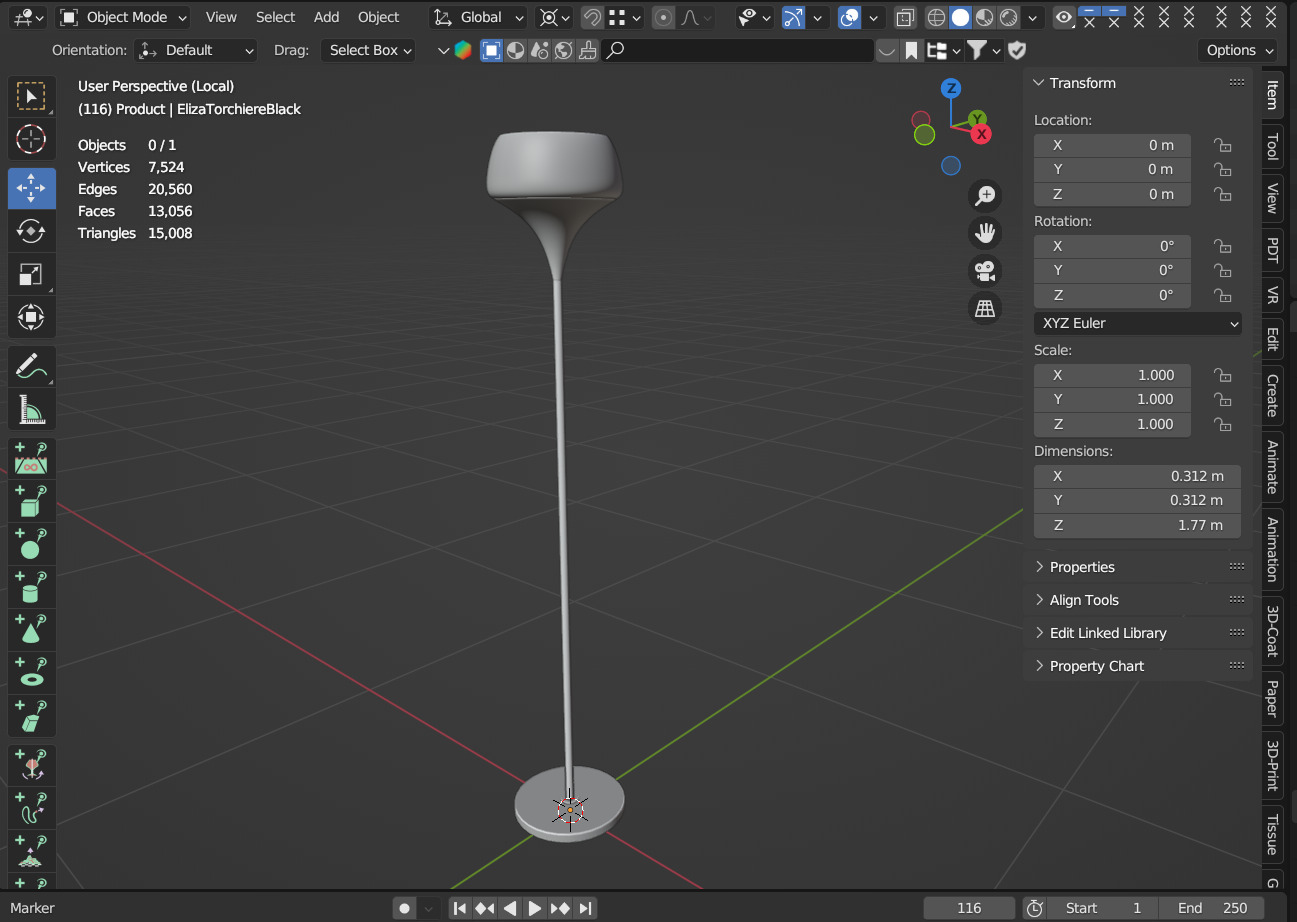The height and width of the screenshot is (922, 1297).
Task: Toggle proportional editing
Action: [x=663, y=17]
